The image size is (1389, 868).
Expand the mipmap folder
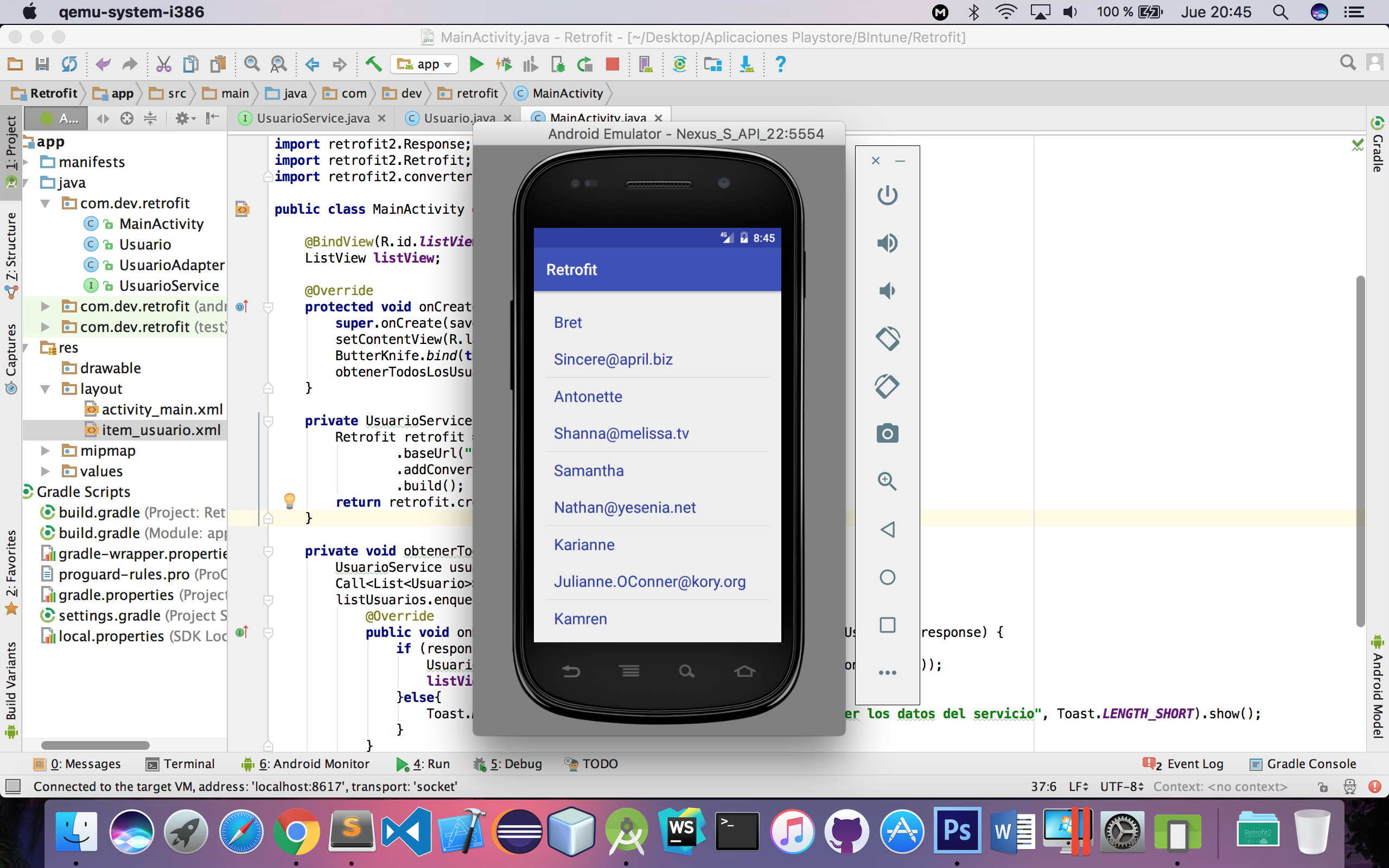tap(46, 451)
